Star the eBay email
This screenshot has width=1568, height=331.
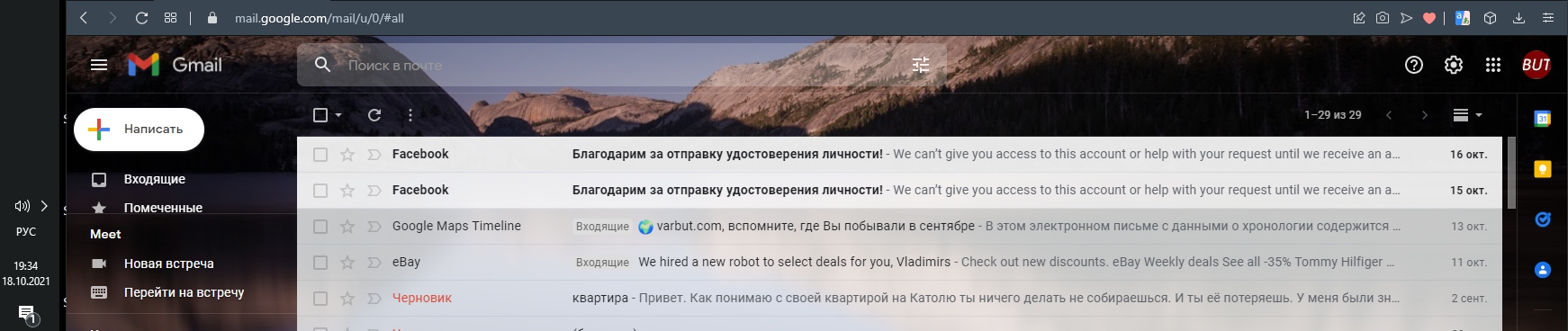coord(347,263)
